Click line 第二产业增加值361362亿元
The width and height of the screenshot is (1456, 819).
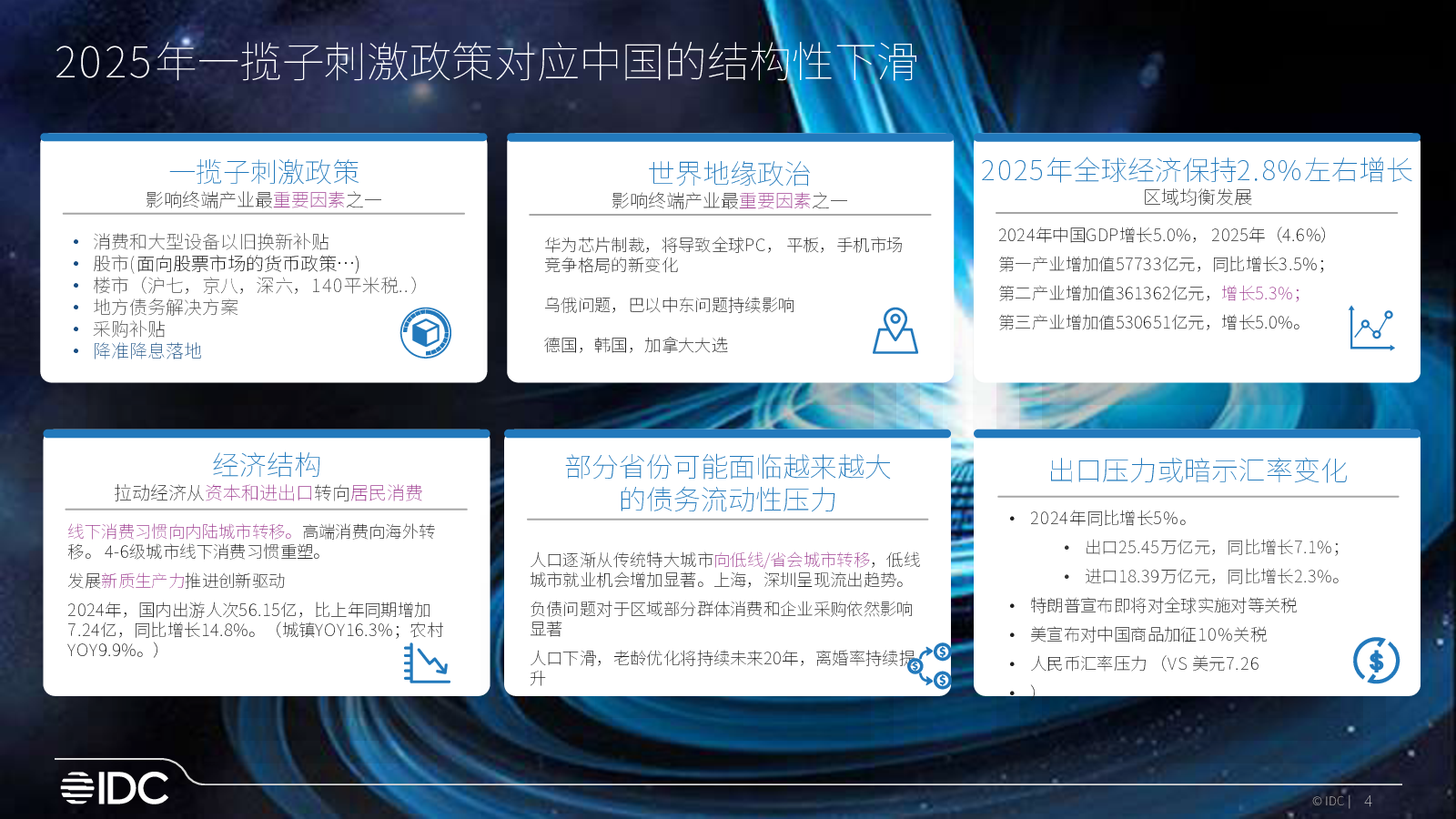tap(1150, 294)
